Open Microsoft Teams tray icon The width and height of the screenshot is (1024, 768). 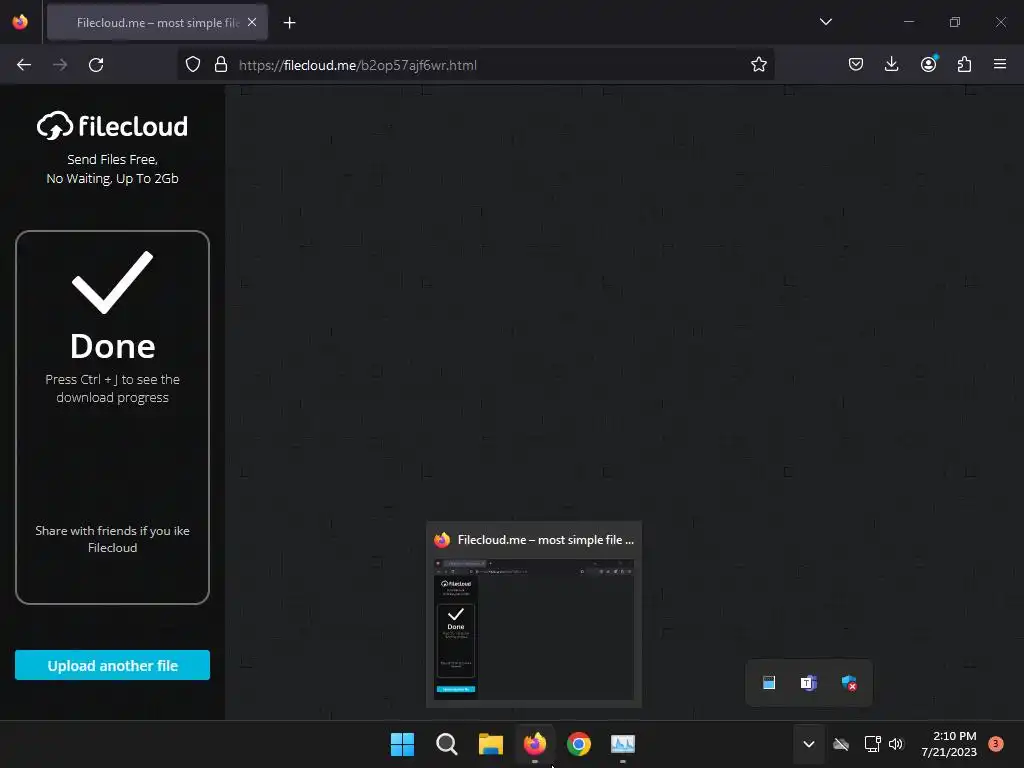pyautogui.click(x=808, y=683)
